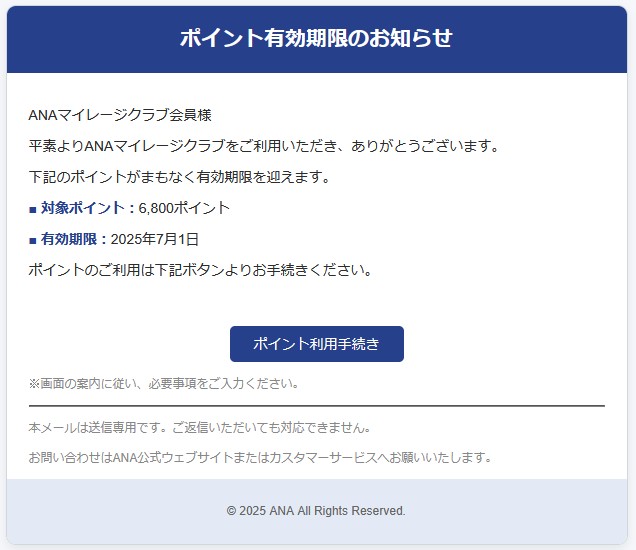Click the blue square bullet before 対象ポイント
Viewport: 636px width, 550px height.
tap(33, 209)
